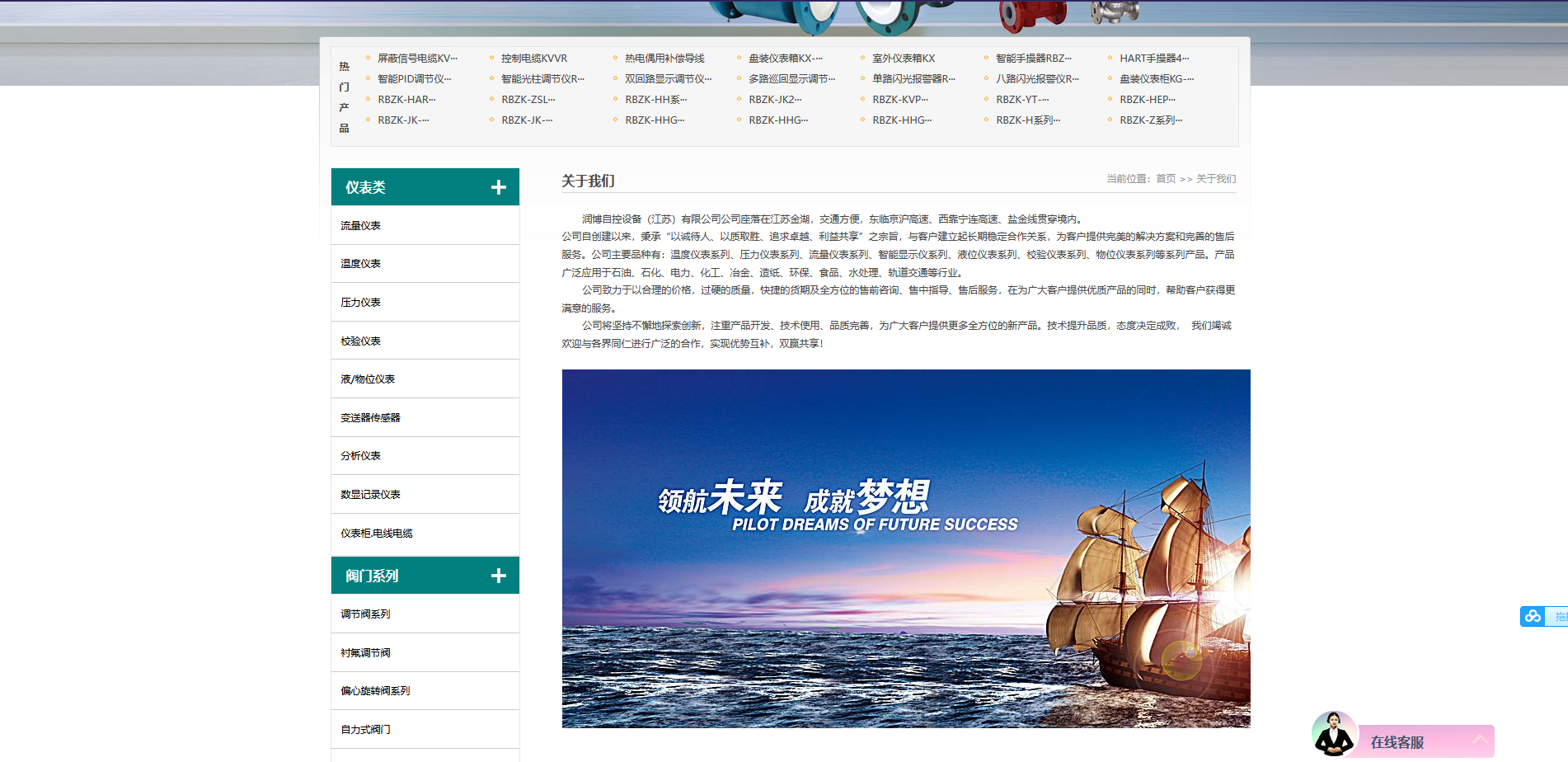Screen dimensions: 1568x762
Task: Click the sailing ship banner image
Action: coord(905,548)
